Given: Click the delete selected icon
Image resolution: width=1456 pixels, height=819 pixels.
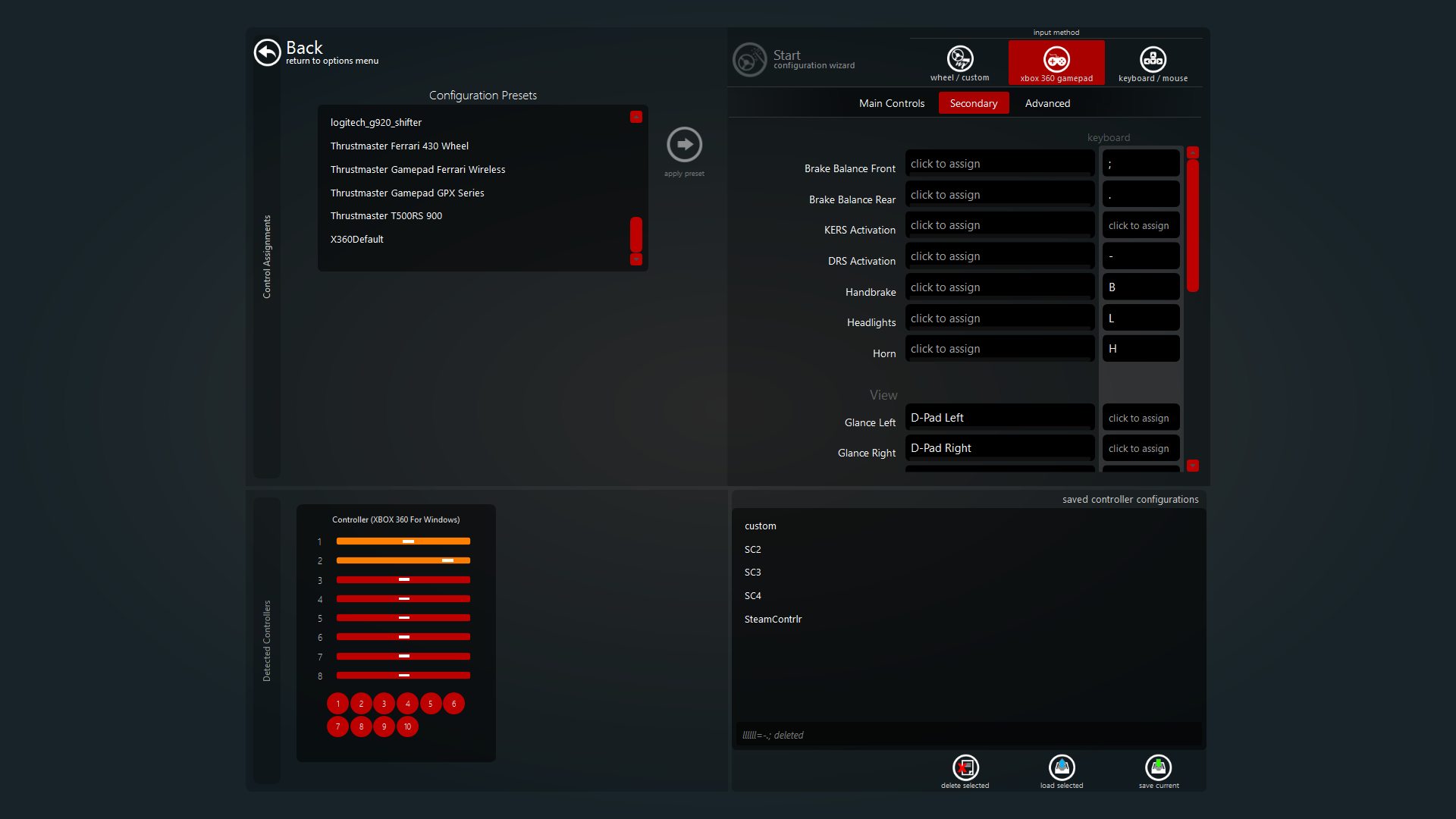Looking at the screenshot, I should 965,767.
